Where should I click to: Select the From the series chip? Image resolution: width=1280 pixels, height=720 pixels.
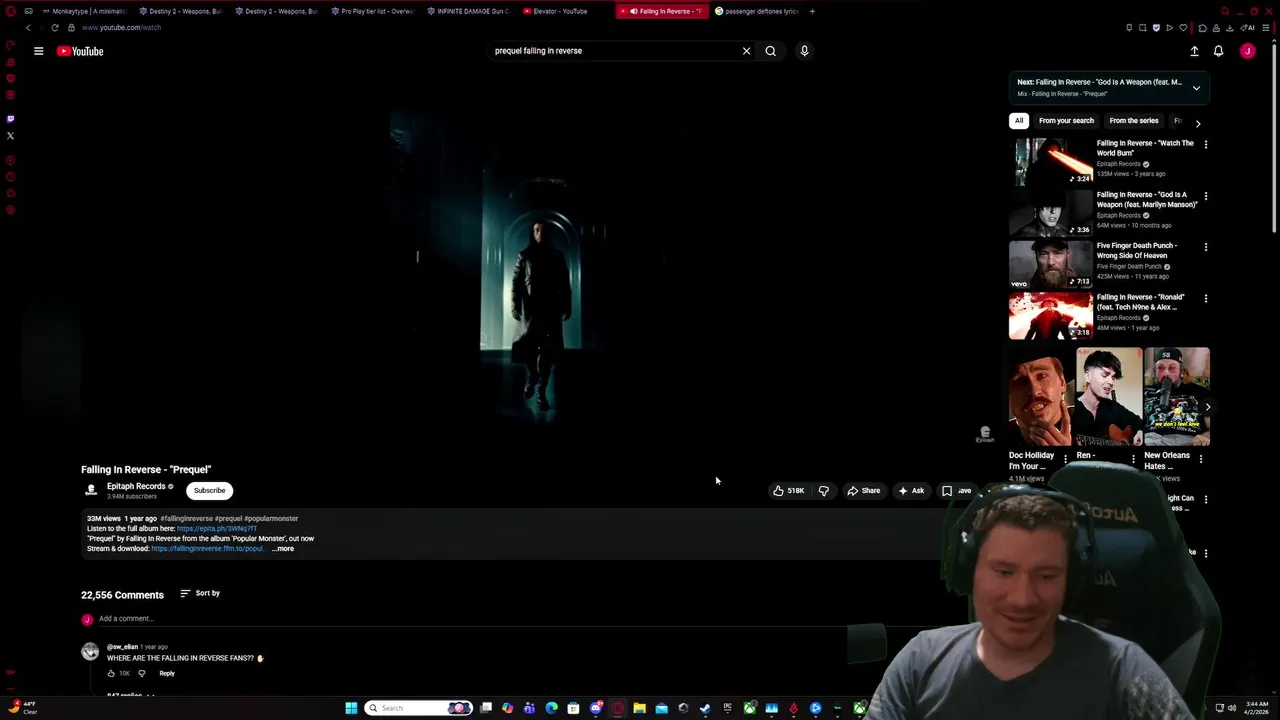[1134, 121]
